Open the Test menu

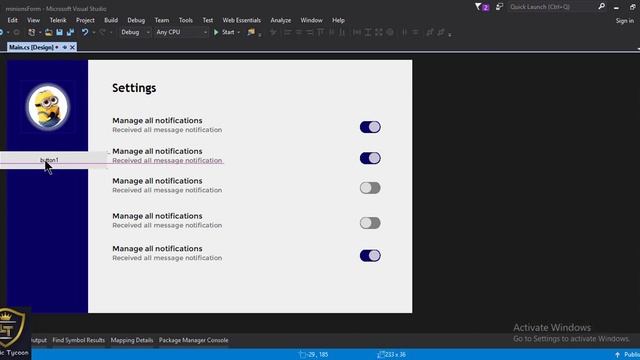pos(208,20)
